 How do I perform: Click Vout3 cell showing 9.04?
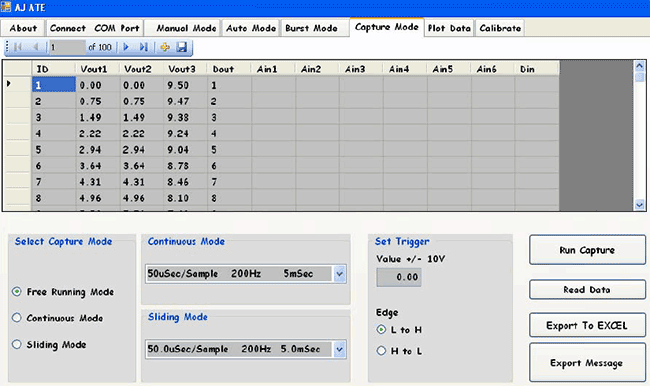click(x=185, y=150)
